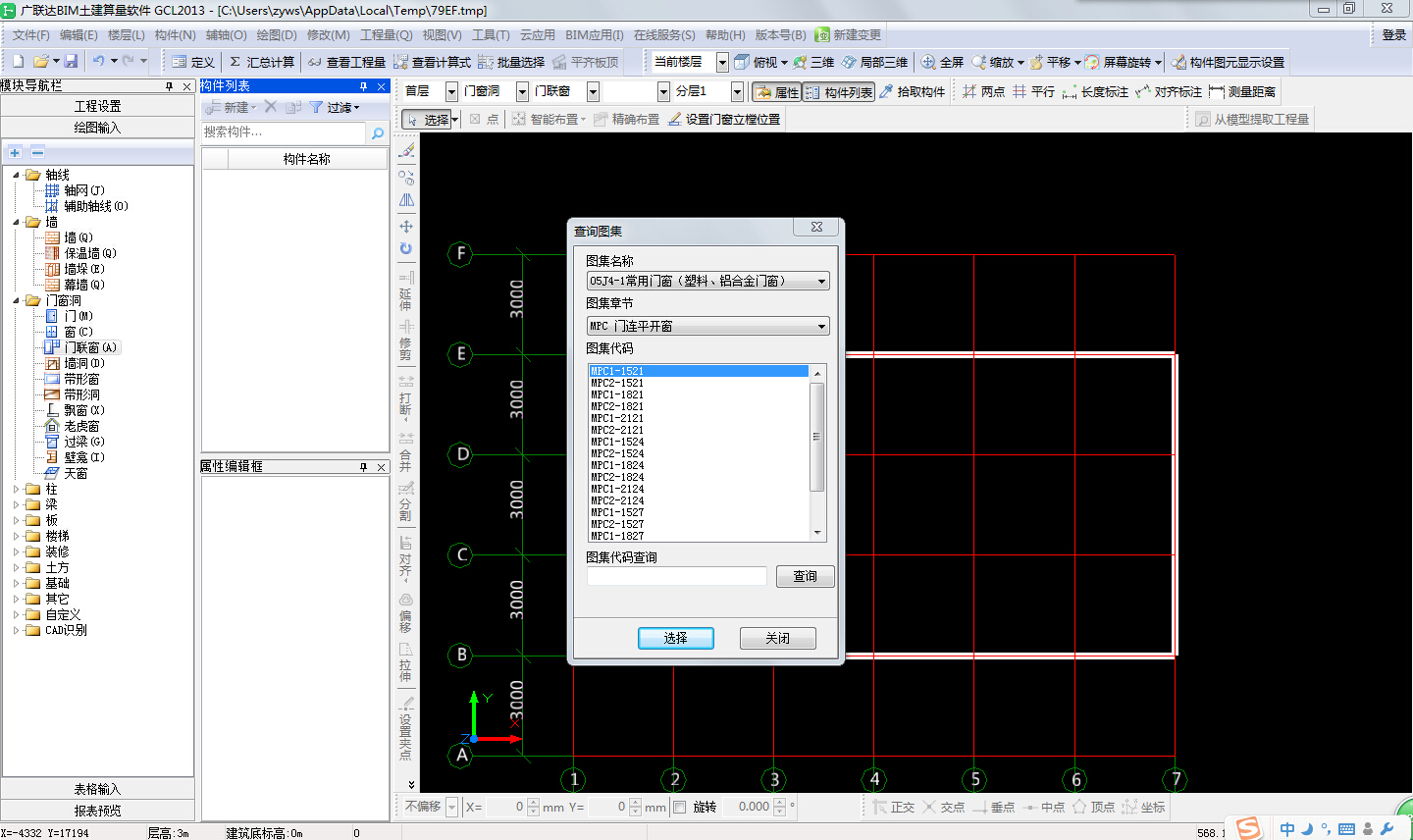This screenshot has width=1413, height=840.
Task: Expand the 柱 tree node
Action: tap(16, 489)
